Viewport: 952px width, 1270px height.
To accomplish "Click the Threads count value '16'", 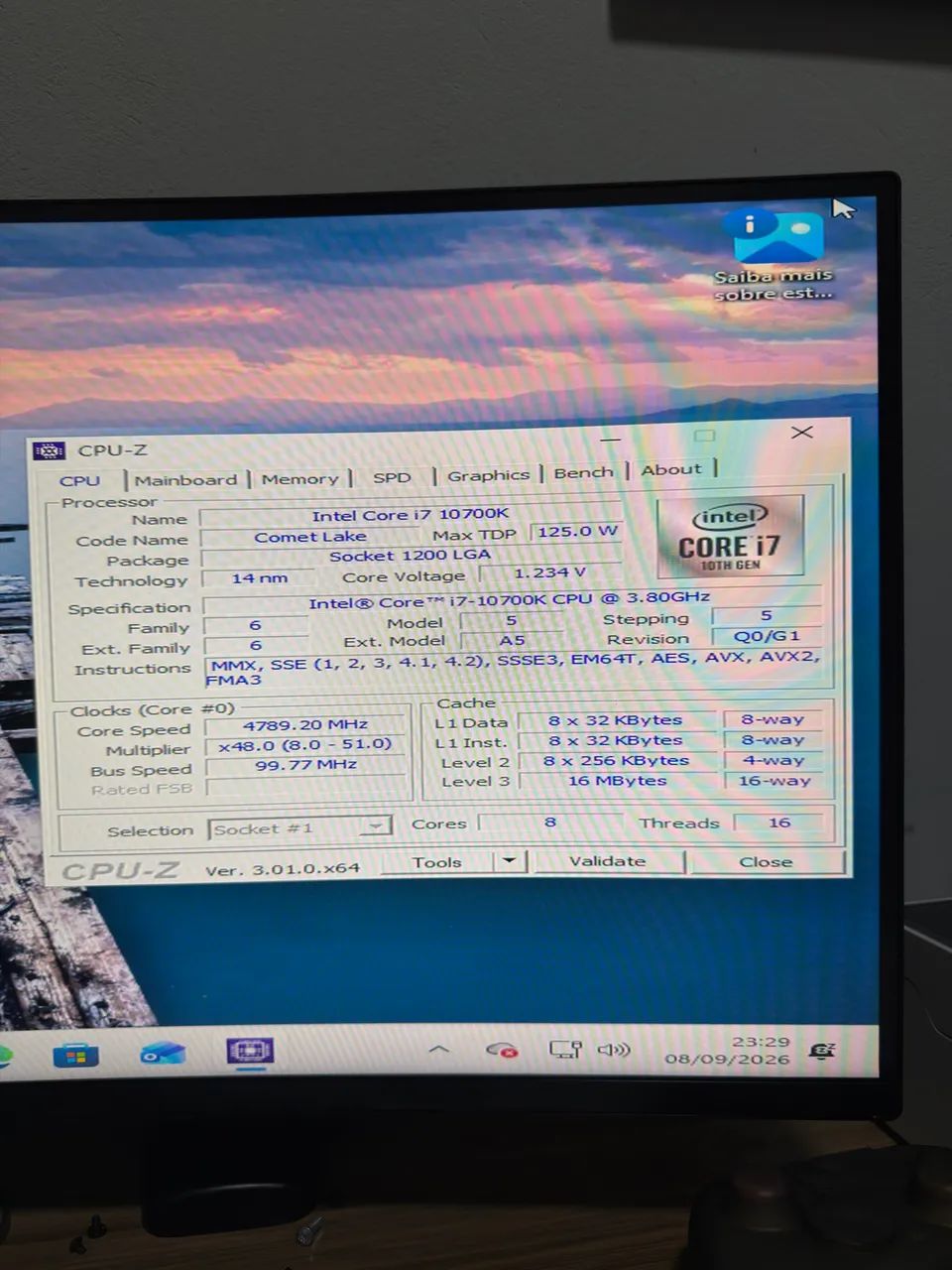I will click(779, 823).
